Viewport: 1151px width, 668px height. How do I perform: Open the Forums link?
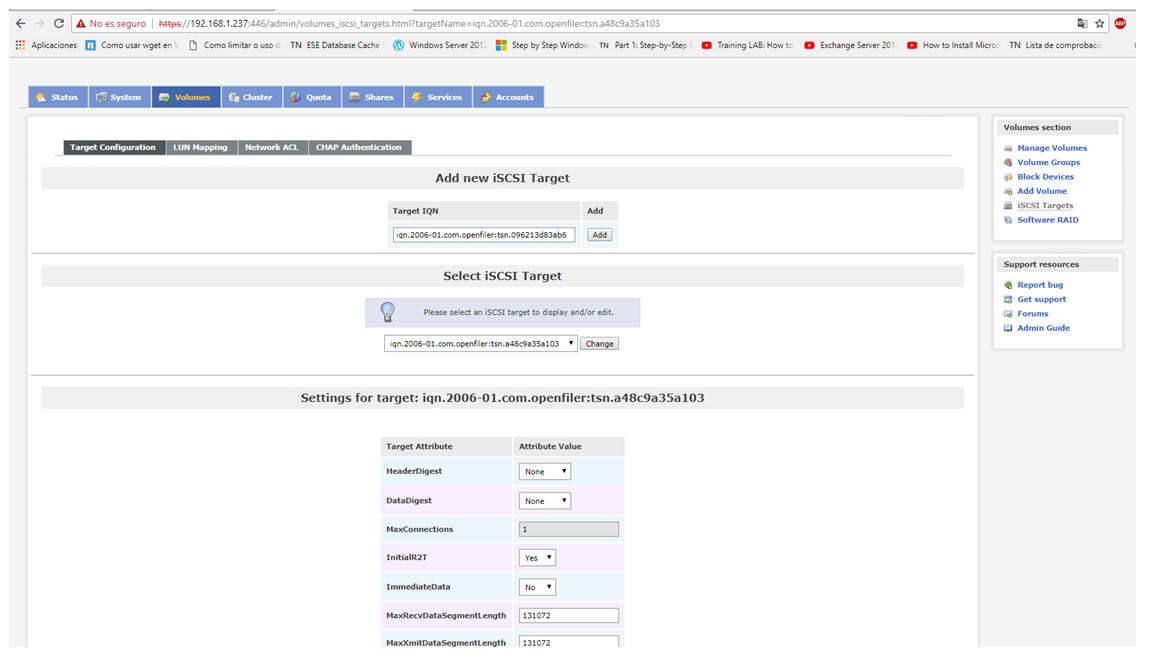click(1032, 313)
